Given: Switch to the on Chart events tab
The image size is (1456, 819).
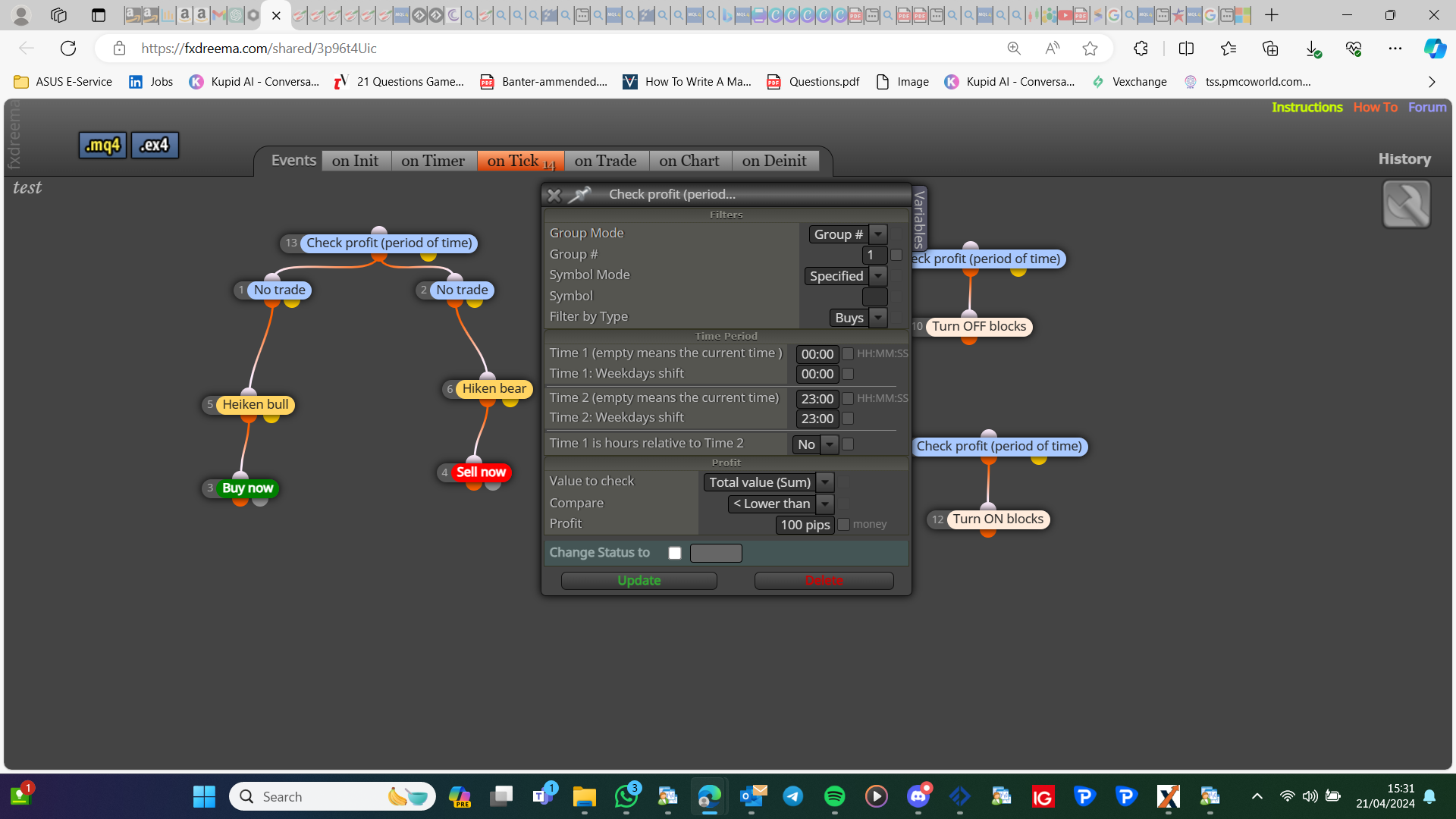Looking at the screenshot, I should 689,161.
